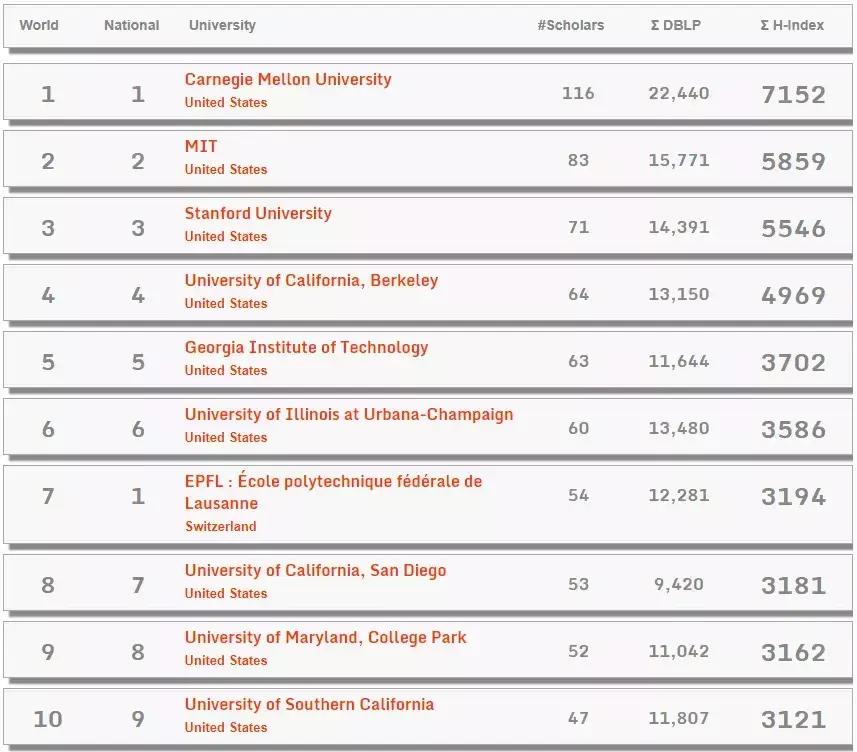The height and width of the screenshot is (752, 857).
Task: Sort by the National column header
Action: (131, 26)
